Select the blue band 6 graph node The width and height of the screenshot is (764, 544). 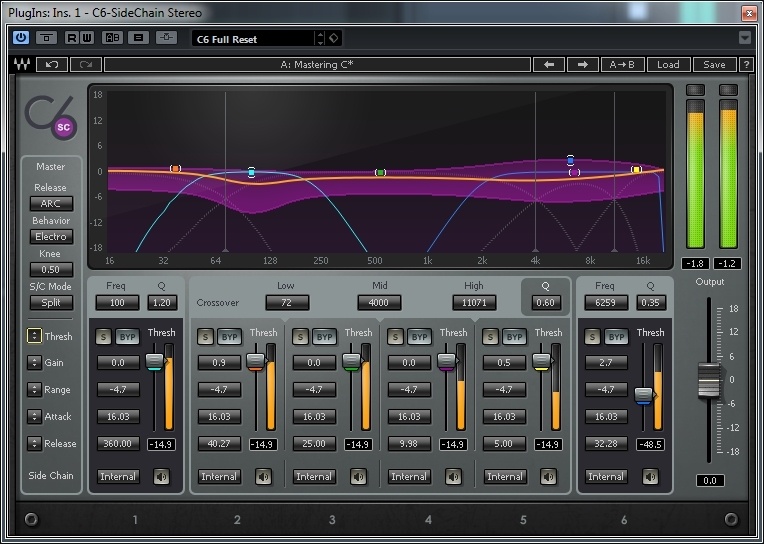coord(571,160)
